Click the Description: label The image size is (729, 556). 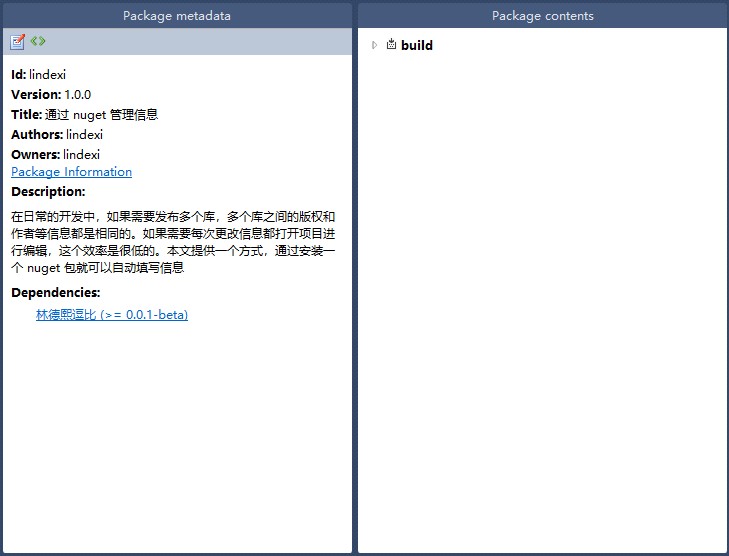point(48,192)
